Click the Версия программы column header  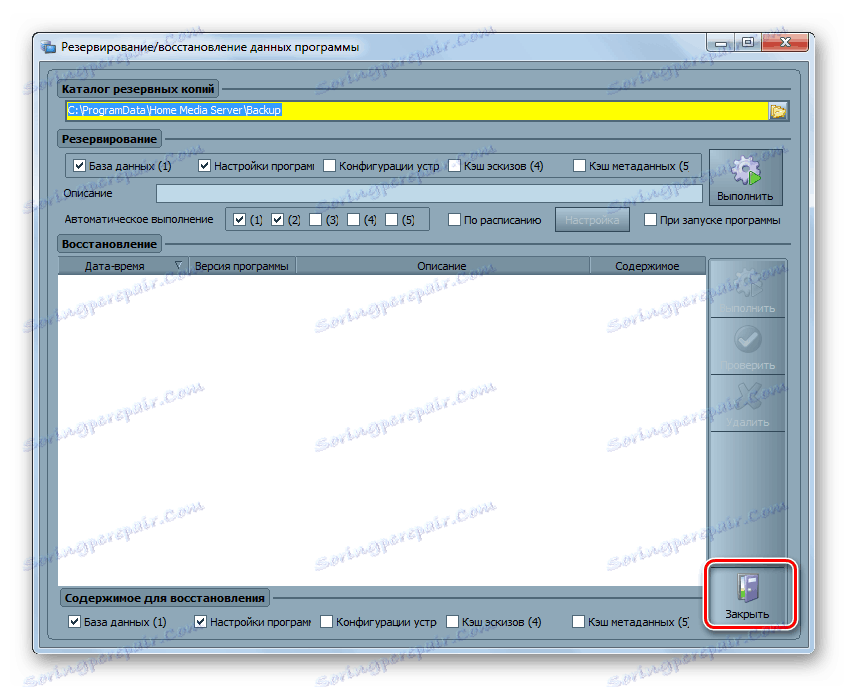pyautogui.click(x=242, y=266)
